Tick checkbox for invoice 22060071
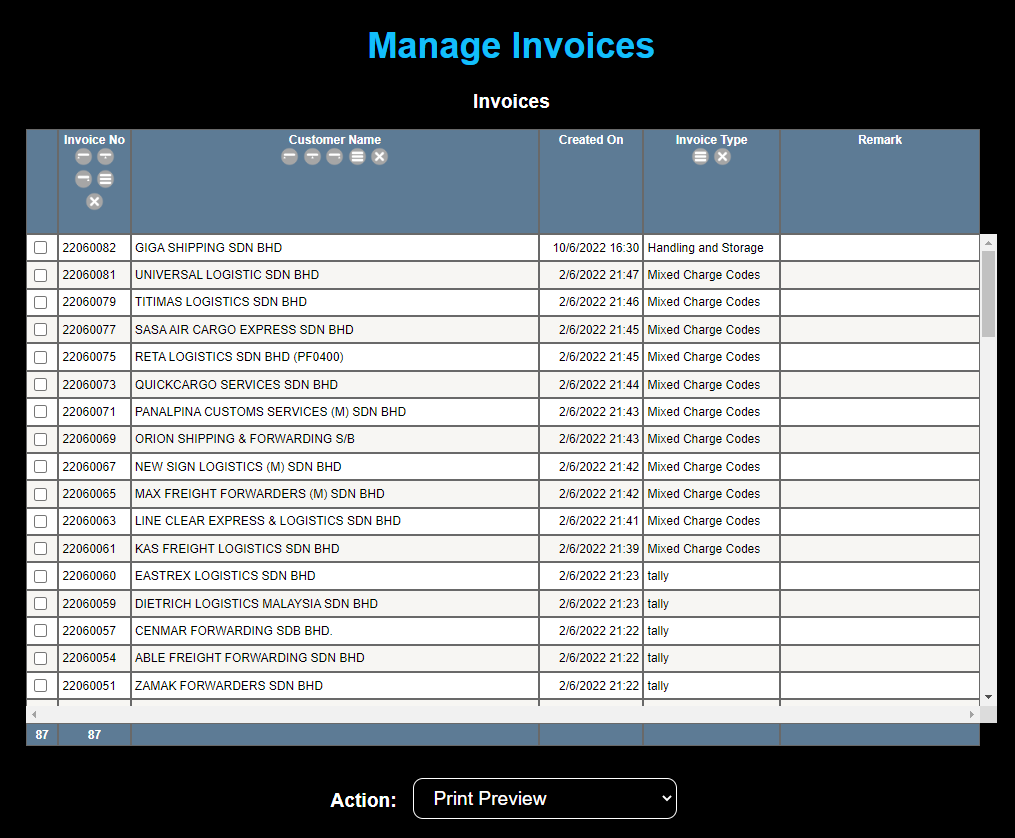Screen dimensions: 1015x838 pyautogui.click(x=41, y=412)
